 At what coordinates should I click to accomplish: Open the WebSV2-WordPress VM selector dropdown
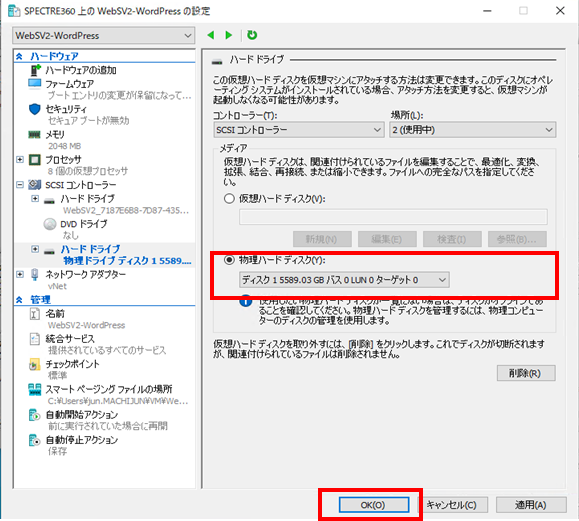(x=104, y=36)
